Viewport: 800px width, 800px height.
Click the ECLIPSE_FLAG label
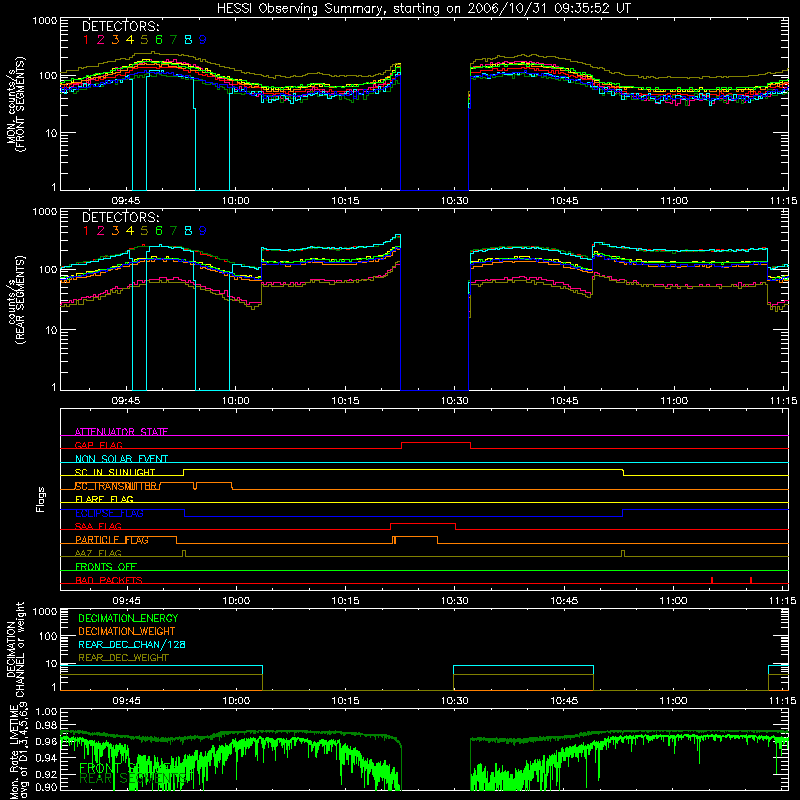pyautogui.click(x=109, y=513)
